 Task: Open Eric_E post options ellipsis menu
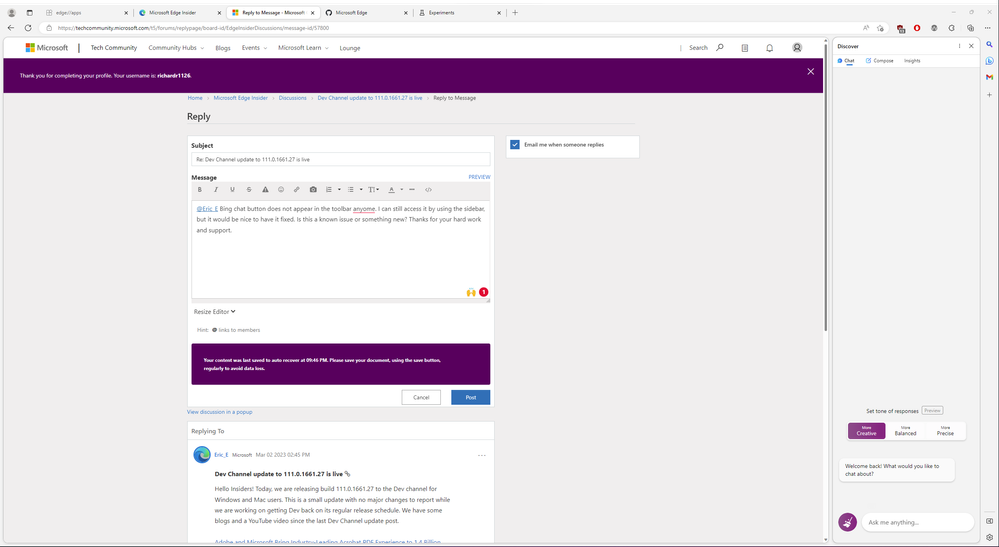482,455
